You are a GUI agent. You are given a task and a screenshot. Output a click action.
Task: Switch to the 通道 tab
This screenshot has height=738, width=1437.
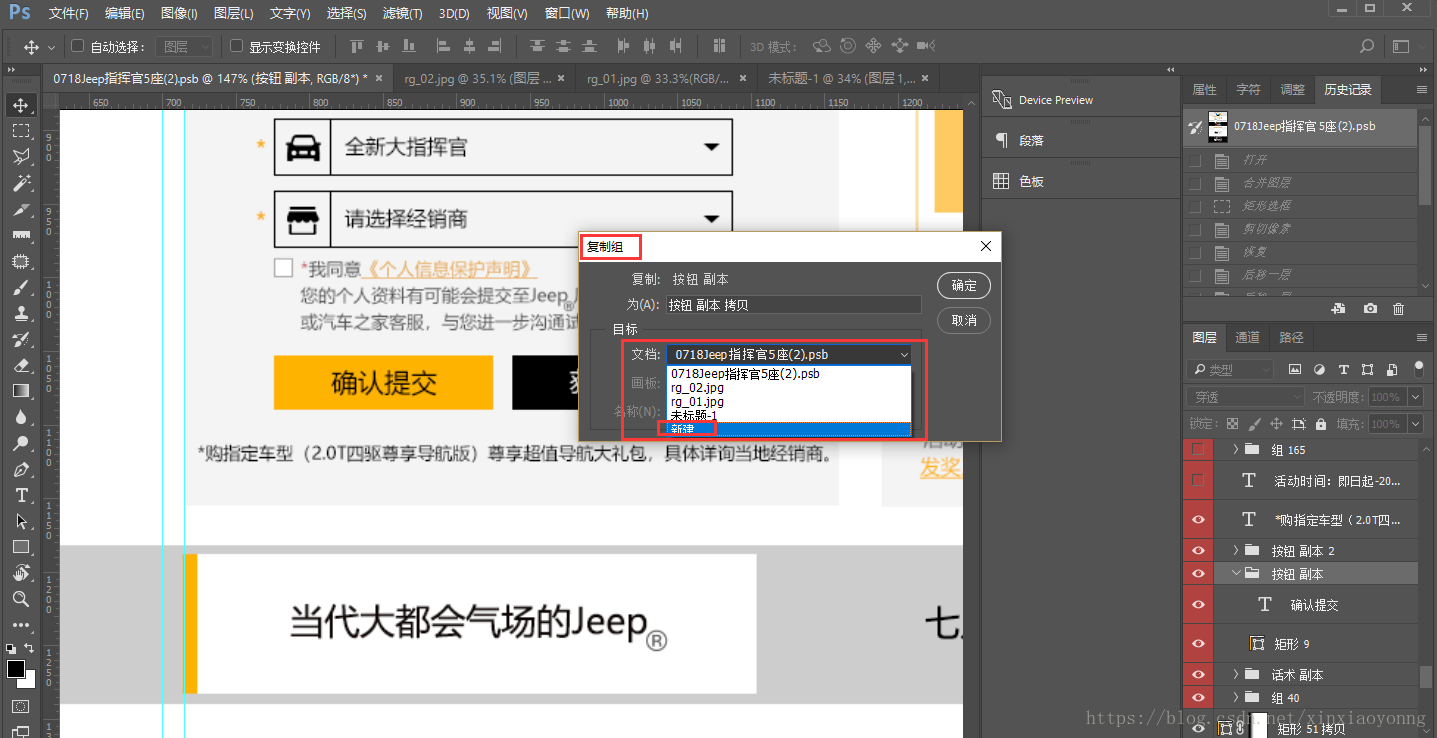pos(1247,338)
